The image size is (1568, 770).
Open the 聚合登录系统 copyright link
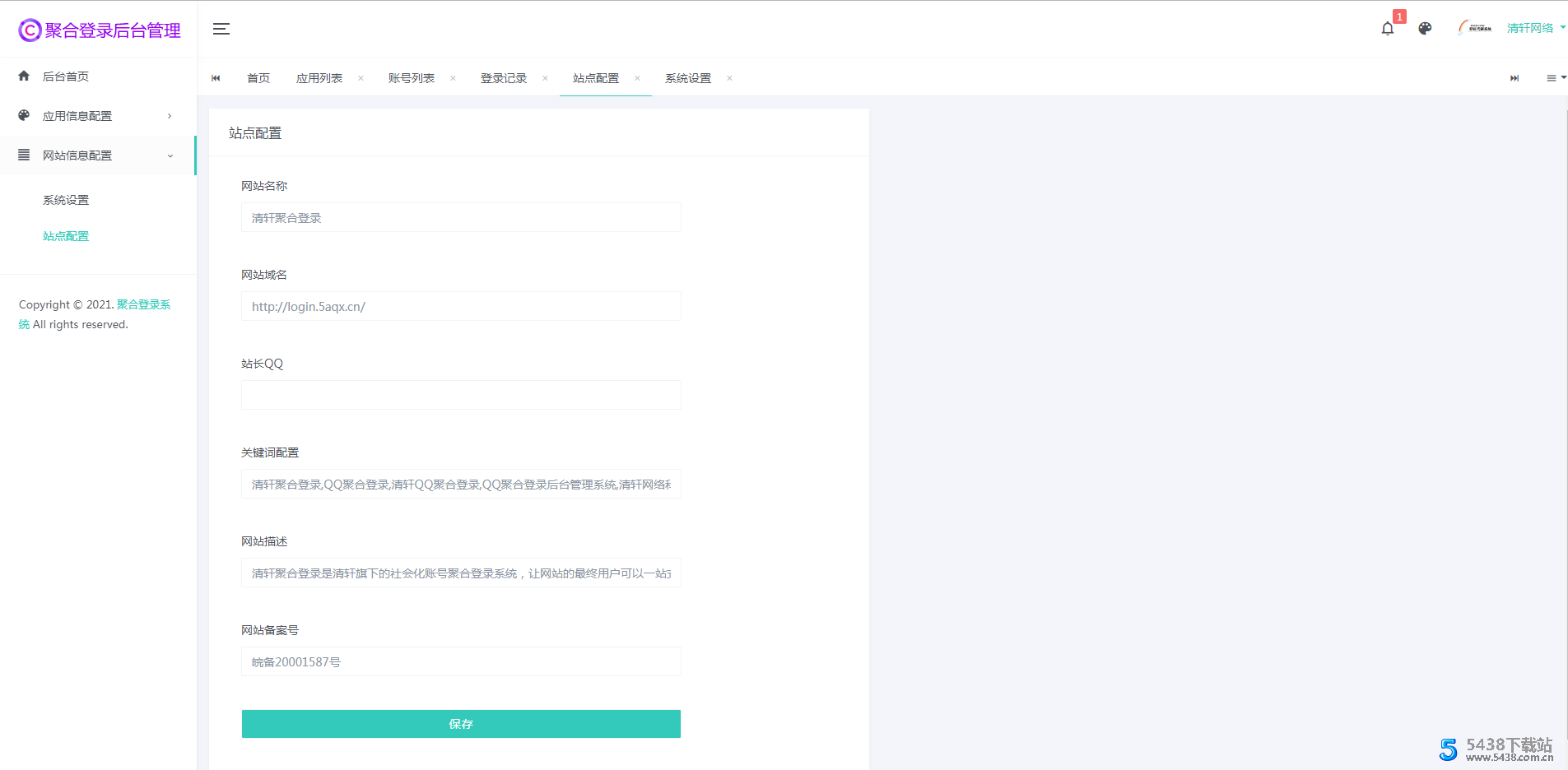pos(143,304)
